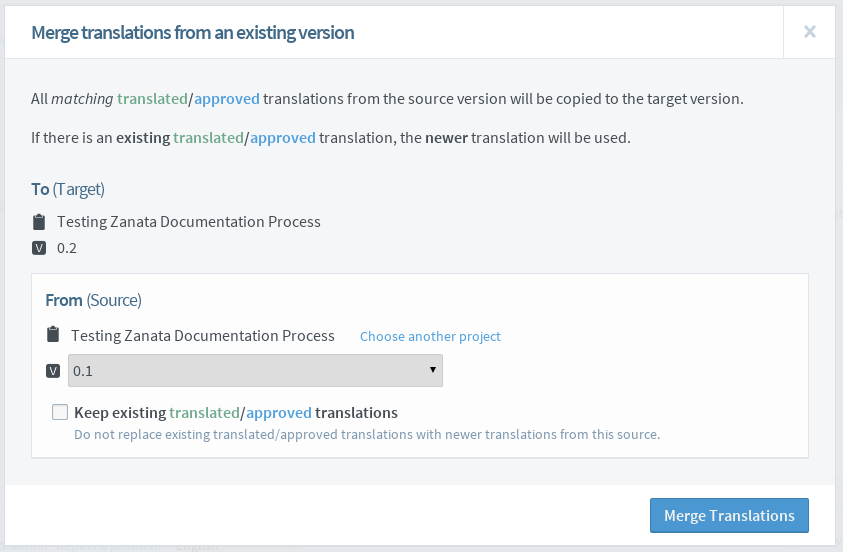
Task: Click the source version V icon
Action: point(53,371)
